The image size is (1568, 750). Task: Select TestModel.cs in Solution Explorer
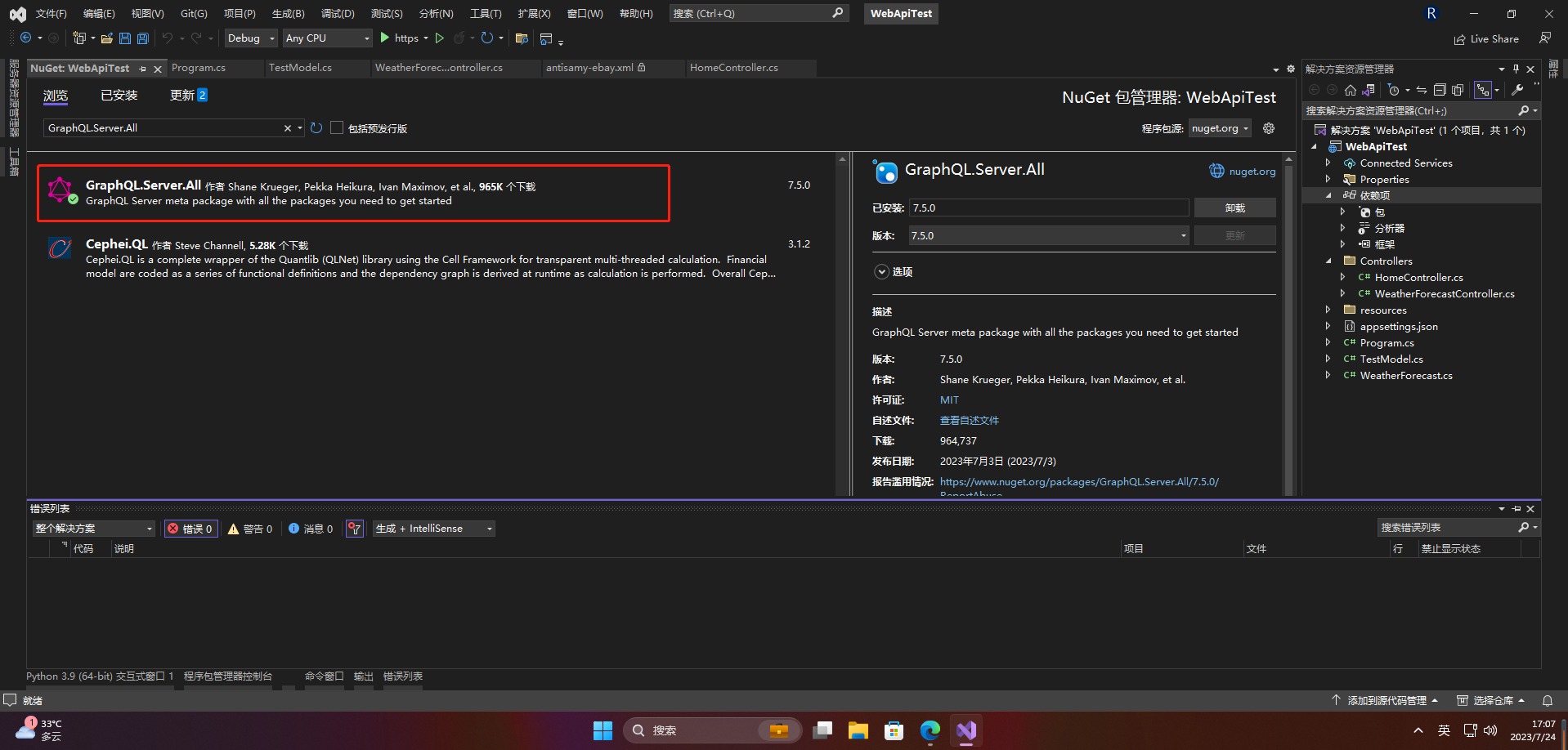click(1391, 359)
